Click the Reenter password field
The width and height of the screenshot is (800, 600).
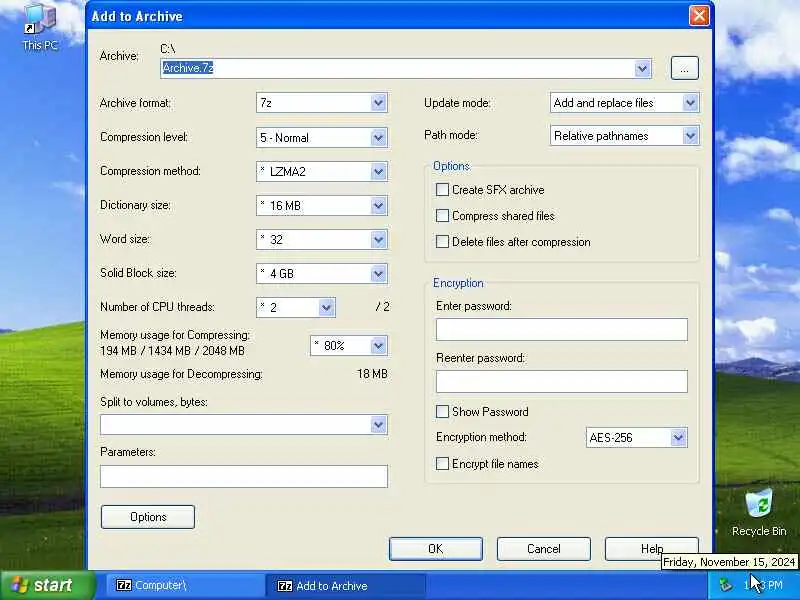tap(562, 381)
